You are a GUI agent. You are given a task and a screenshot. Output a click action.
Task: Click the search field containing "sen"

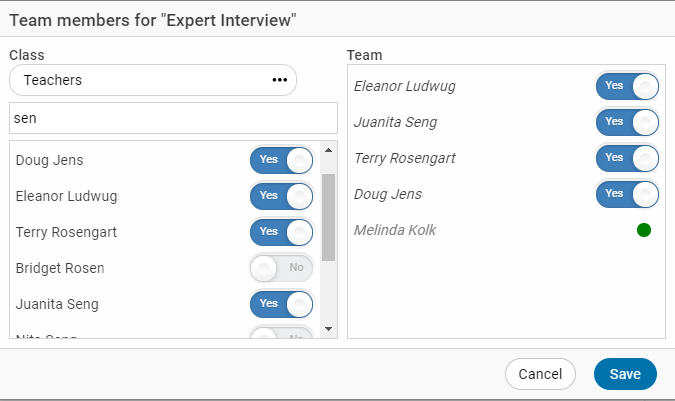173,118
